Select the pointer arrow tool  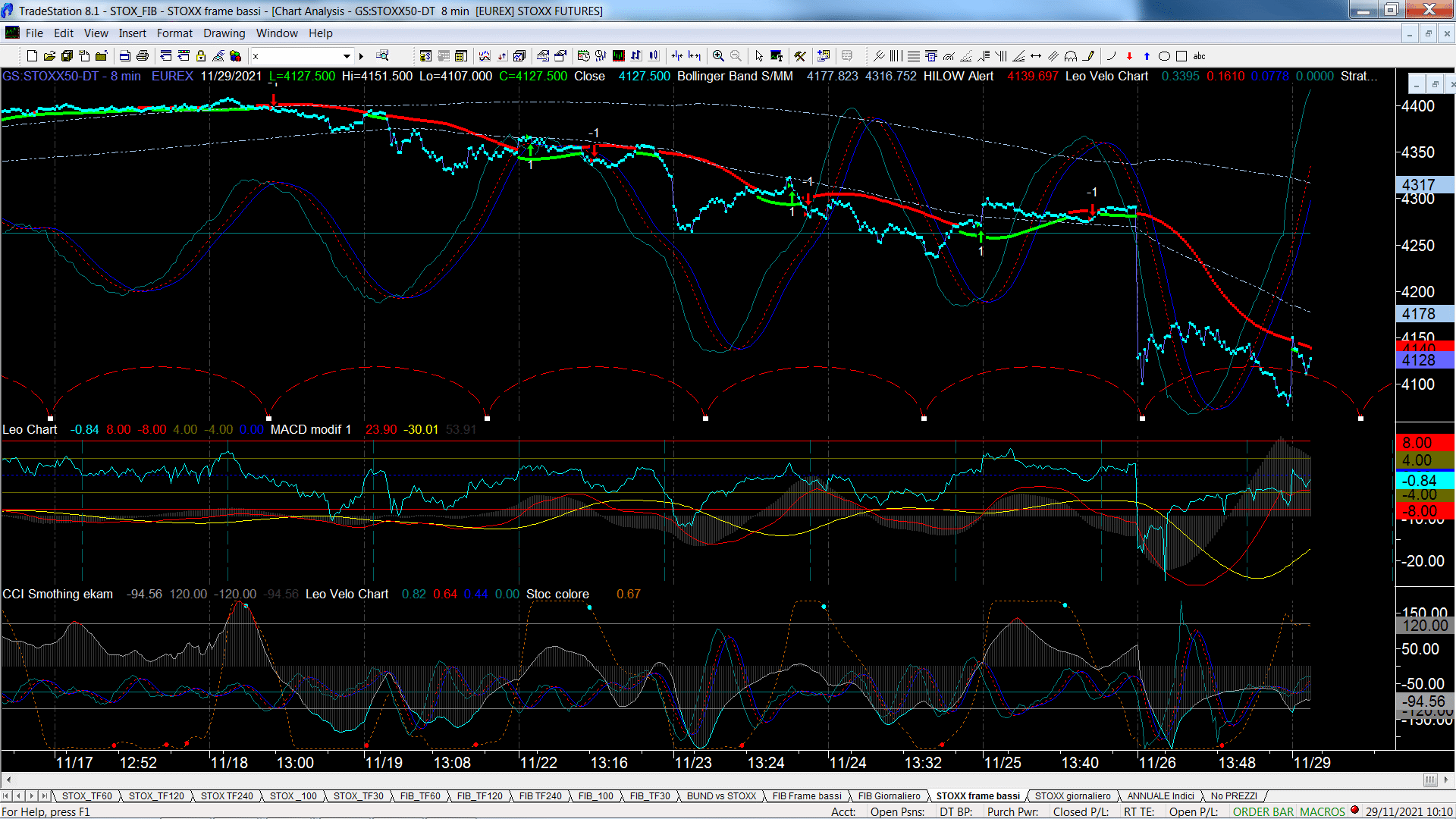pyautogui.click(x=759, y=56)
